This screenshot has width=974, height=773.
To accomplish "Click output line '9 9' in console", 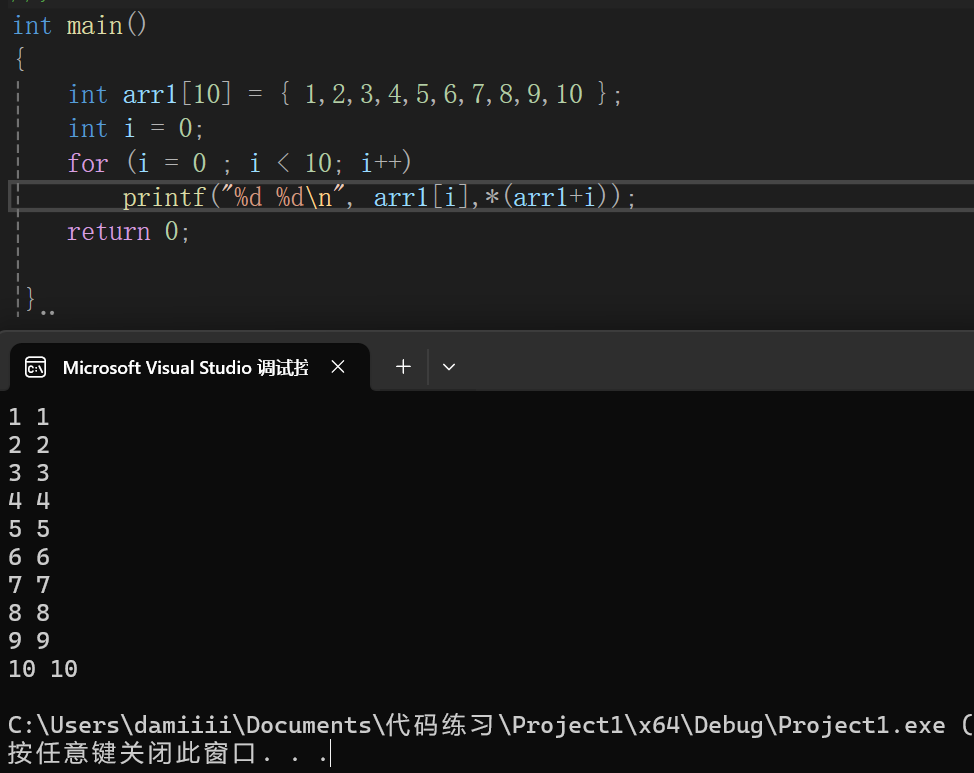I will (x=29, y=641).
